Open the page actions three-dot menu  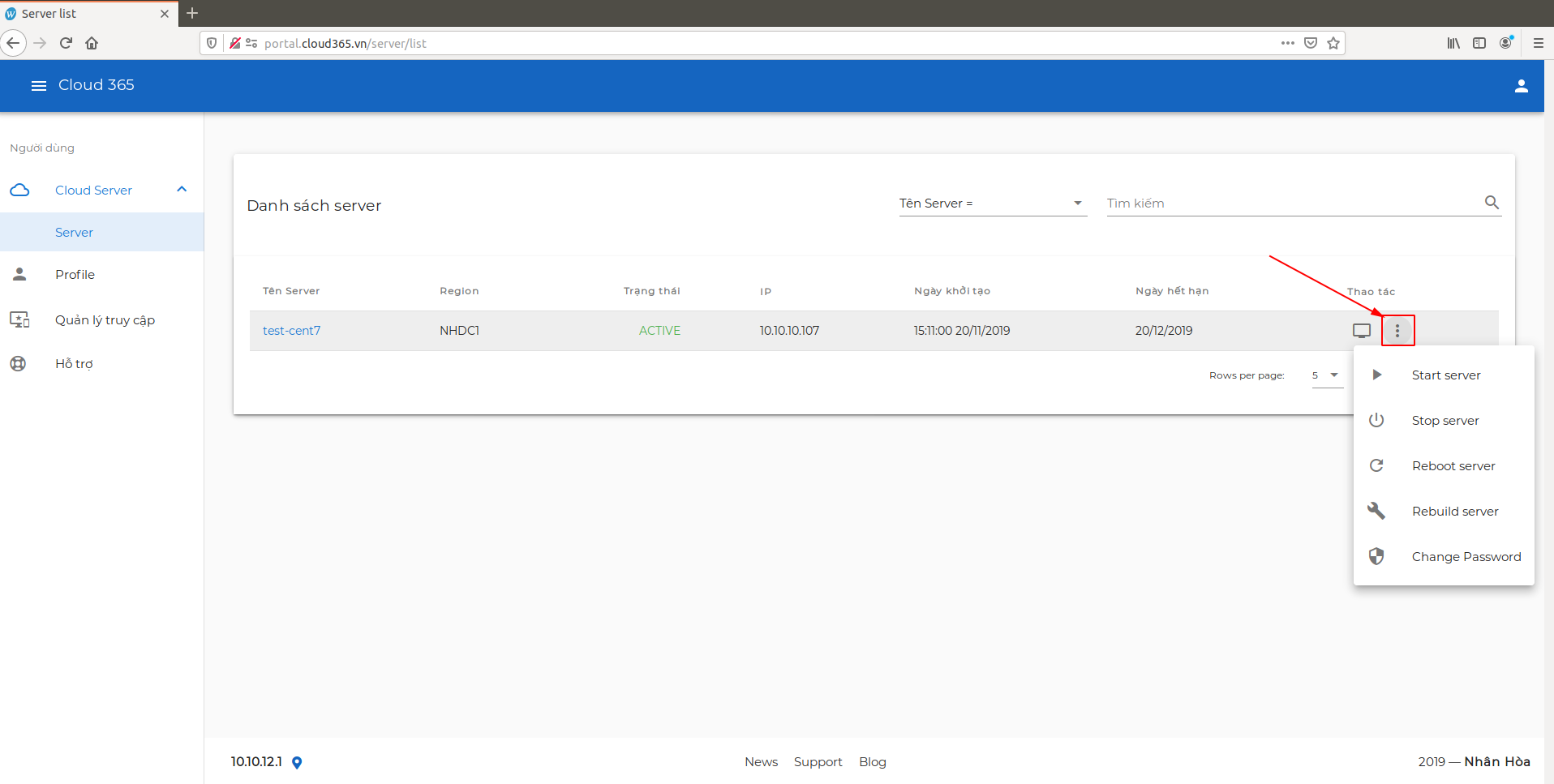pos(1288,43)
